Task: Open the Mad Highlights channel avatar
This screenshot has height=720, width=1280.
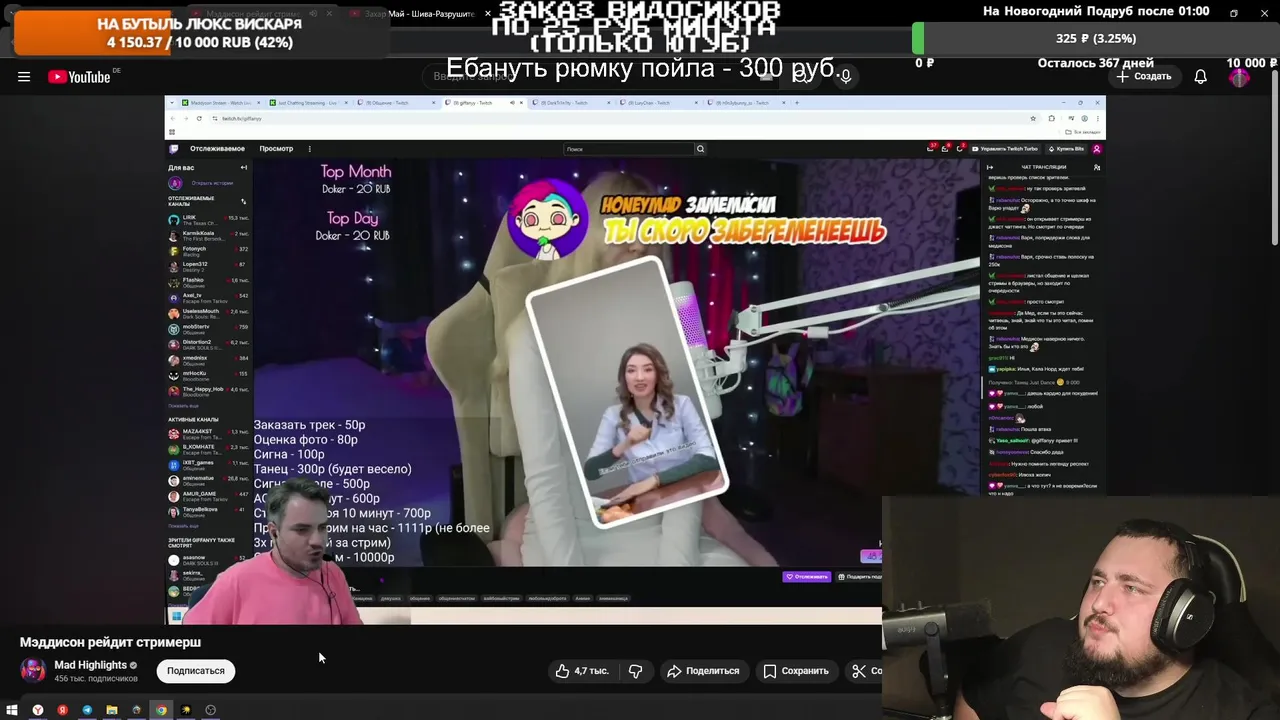Action: [33, 670]
